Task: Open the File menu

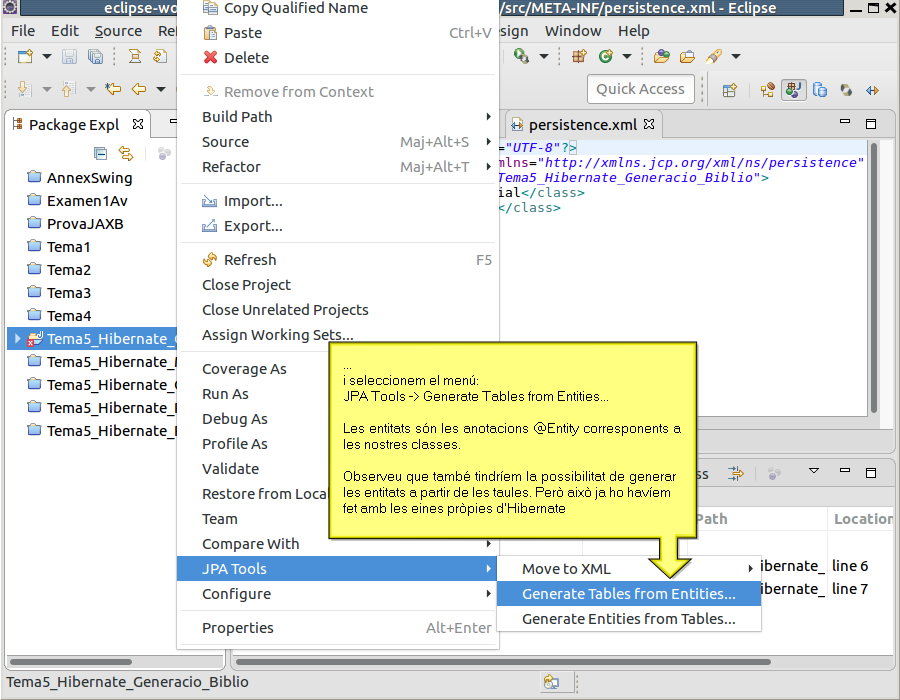Action: coord(23,31)
